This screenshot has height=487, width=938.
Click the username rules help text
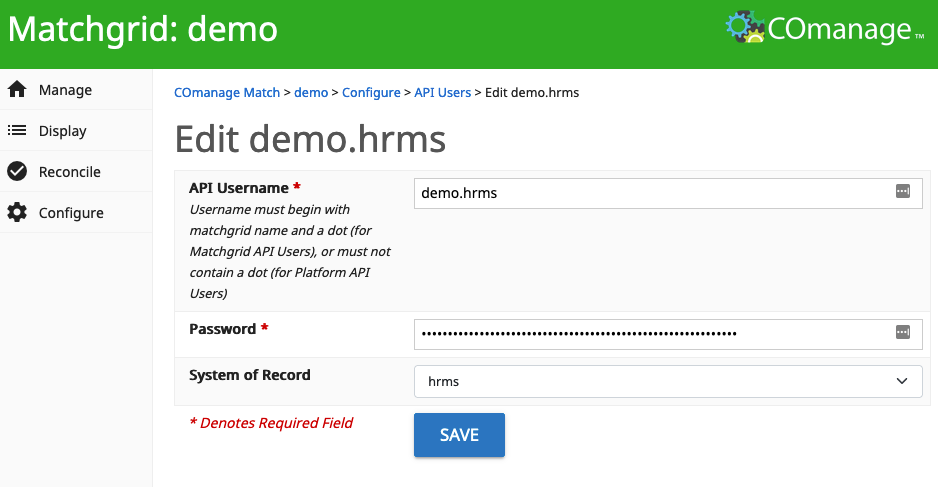click(x=290, y=251)
